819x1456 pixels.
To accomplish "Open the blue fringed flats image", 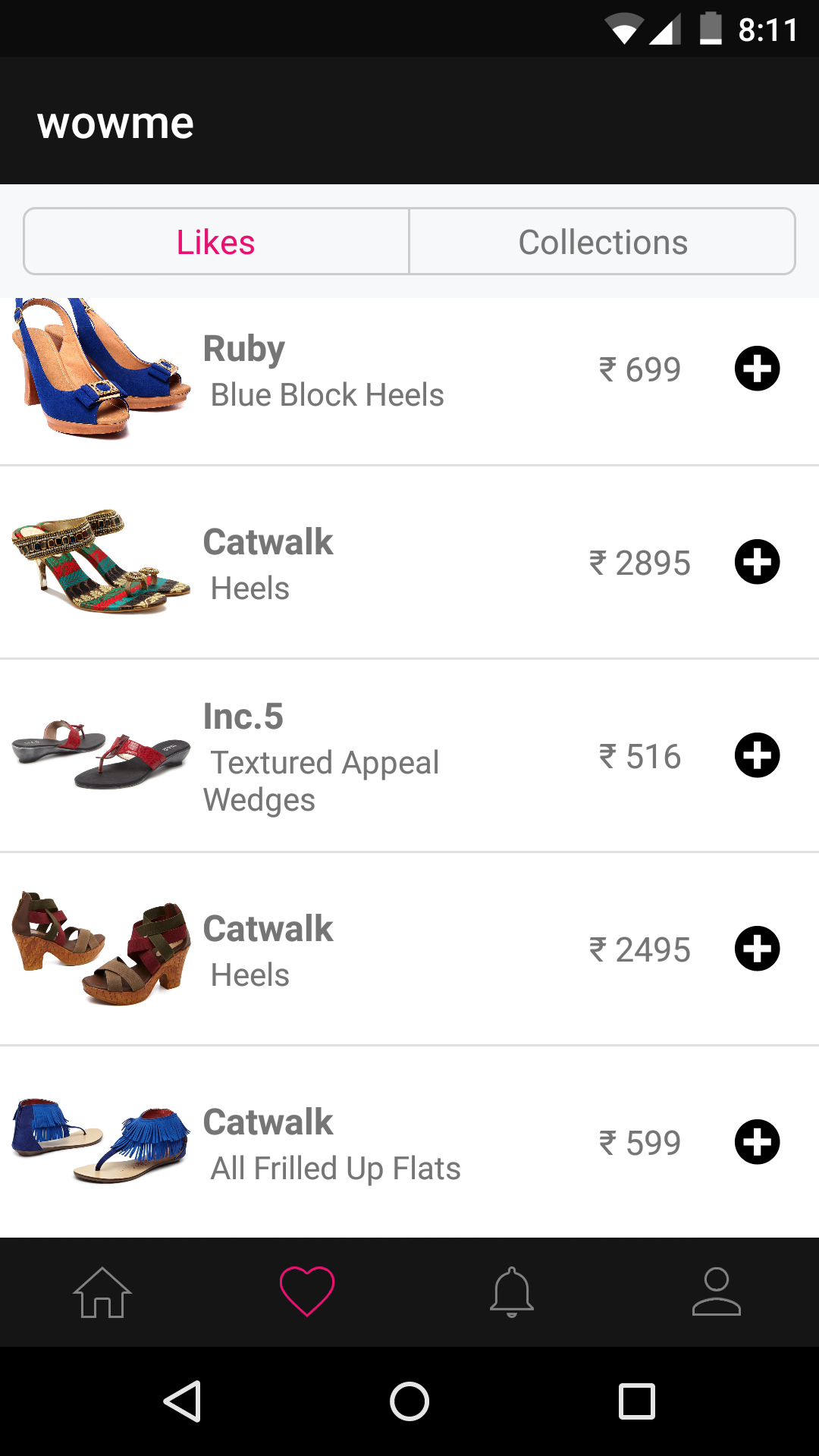I will 100,1142.
